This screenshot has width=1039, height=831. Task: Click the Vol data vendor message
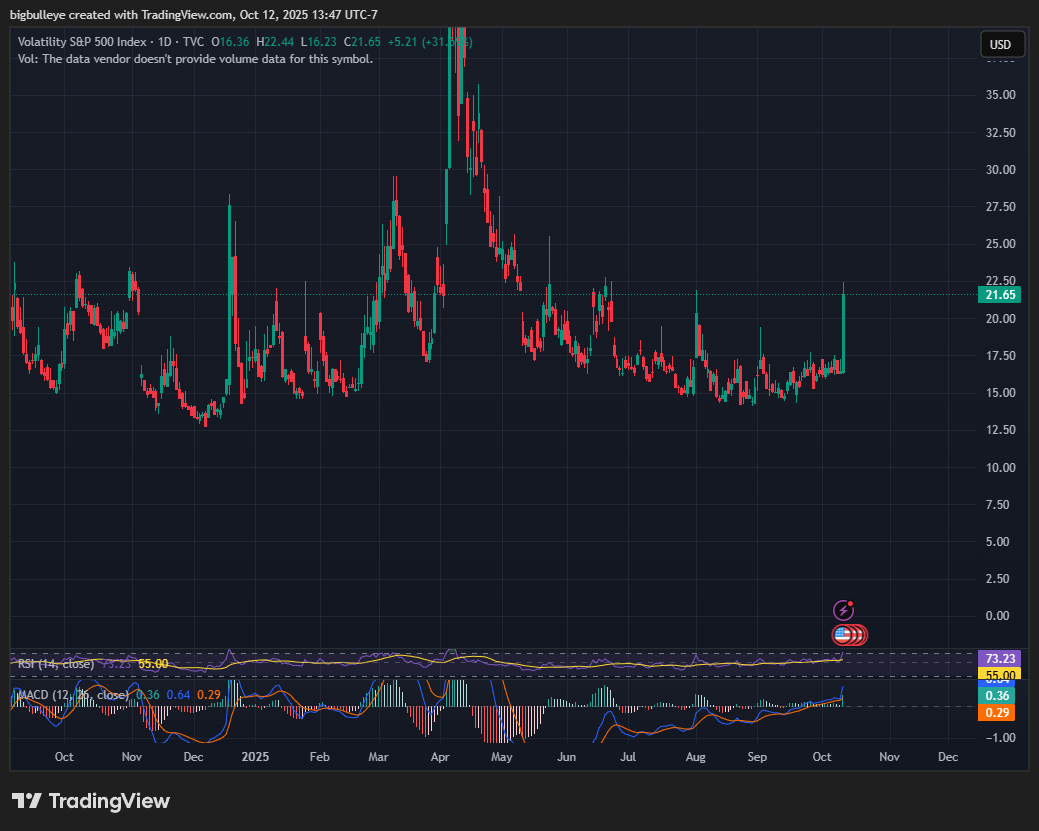[195, 59]
